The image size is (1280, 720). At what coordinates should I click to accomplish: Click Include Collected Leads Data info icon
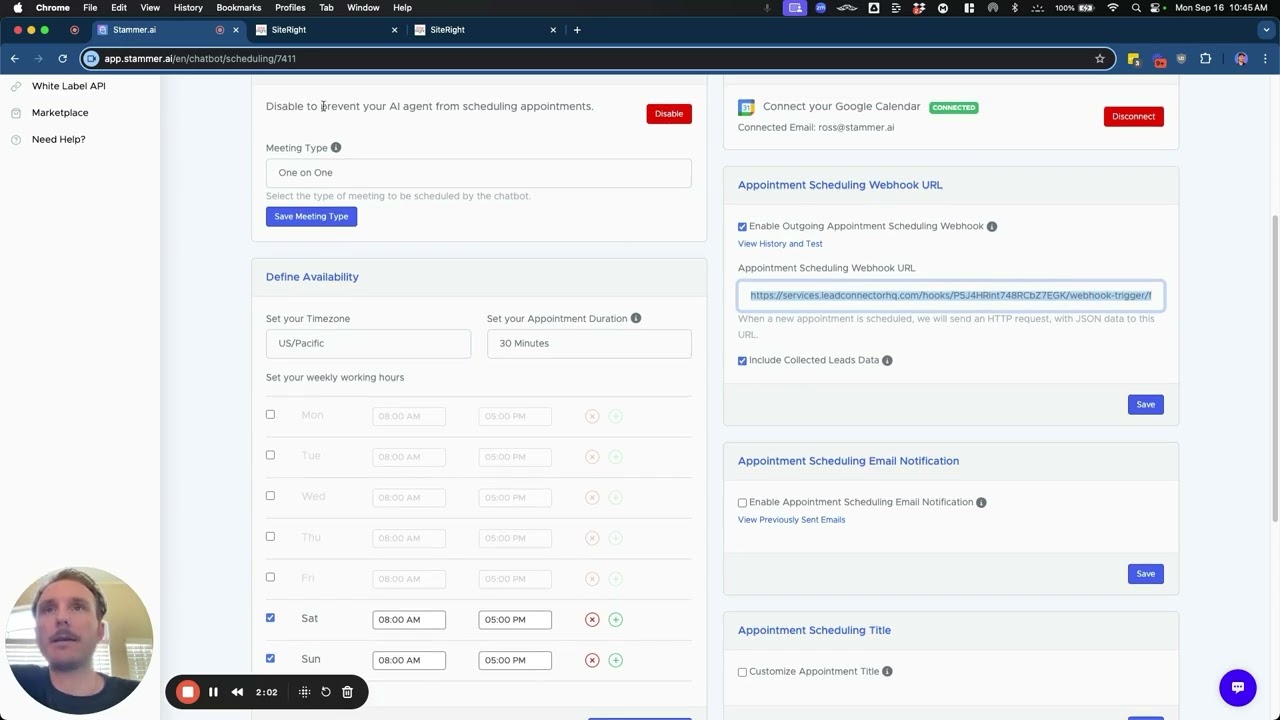pos(887,360)
